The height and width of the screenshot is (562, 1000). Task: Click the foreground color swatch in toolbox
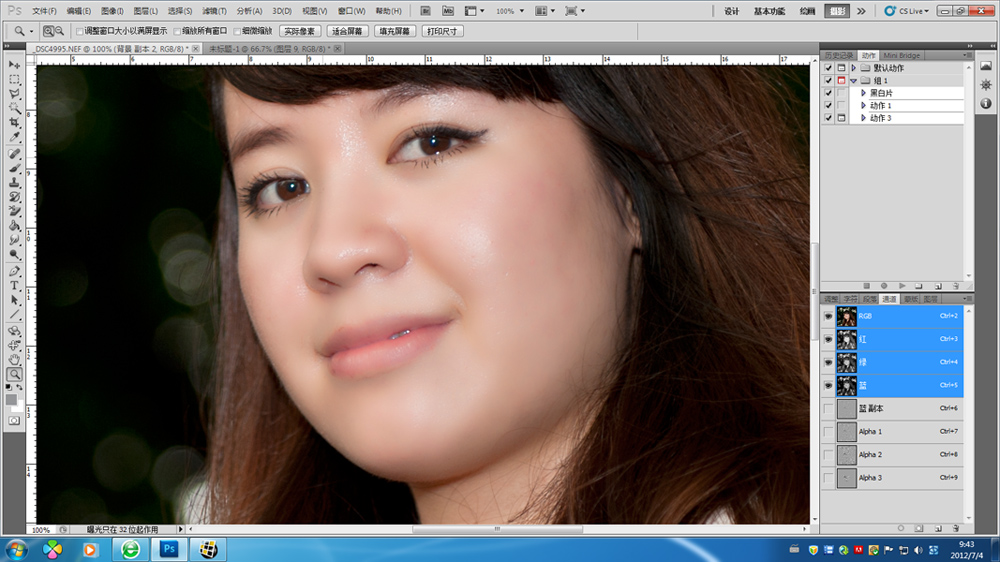11,399
